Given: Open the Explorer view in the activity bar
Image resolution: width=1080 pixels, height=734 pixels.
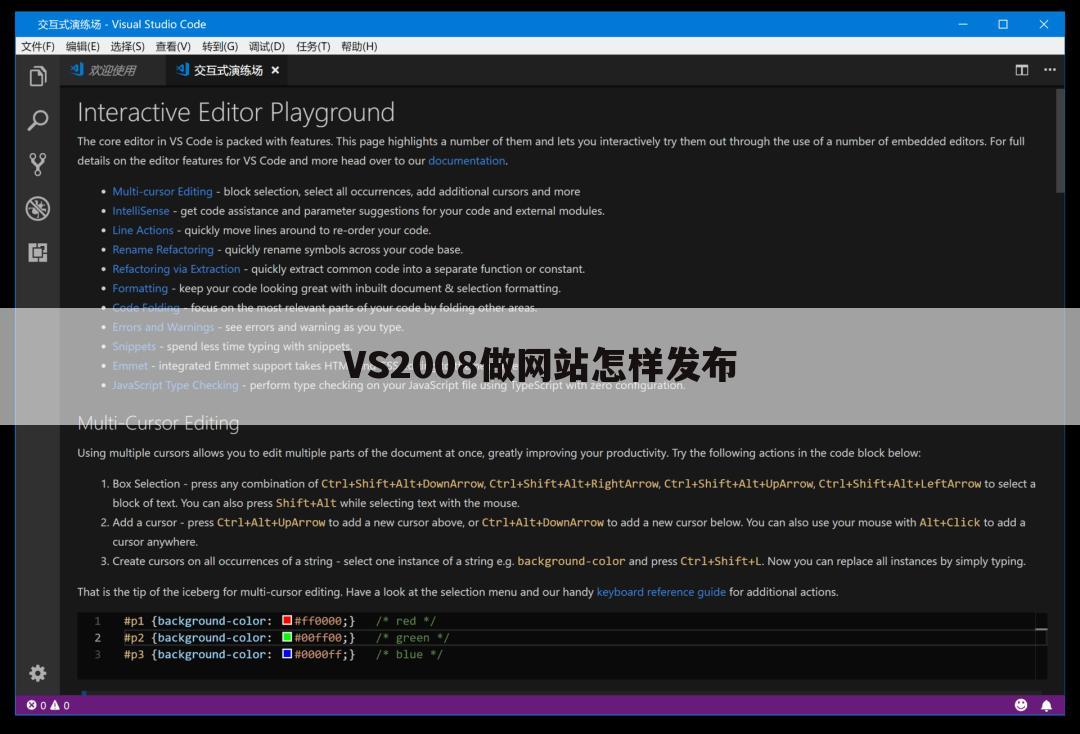Looking at the screenshot, I should pyautogui.click(x=37, y=75).
